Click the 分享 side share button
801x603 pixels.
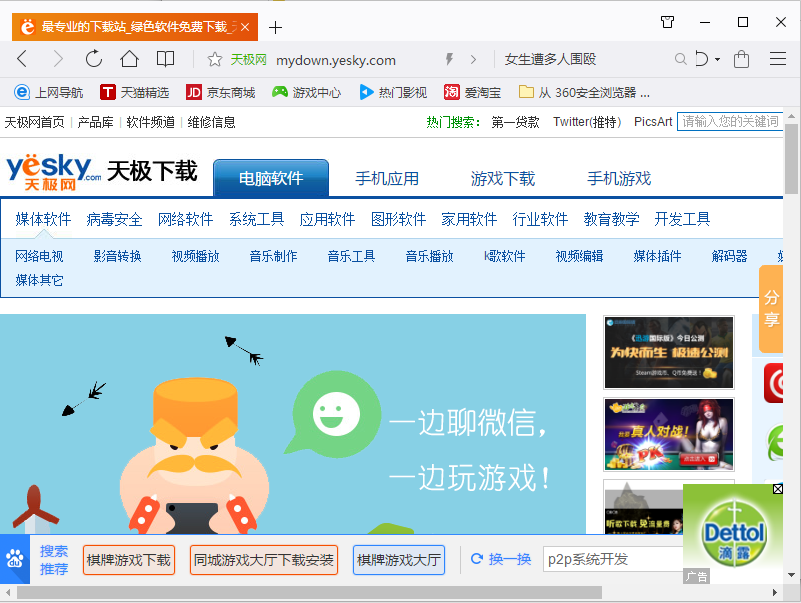(771, 309)
